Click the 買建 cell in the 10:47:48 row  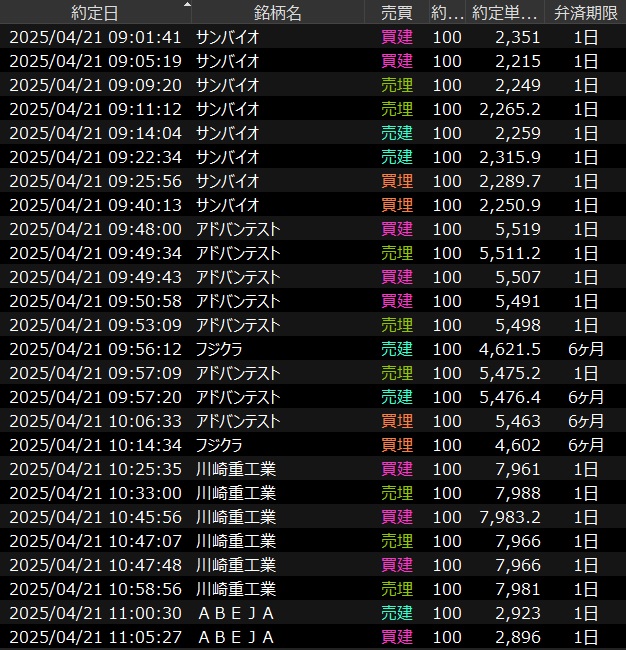point(397,565)
